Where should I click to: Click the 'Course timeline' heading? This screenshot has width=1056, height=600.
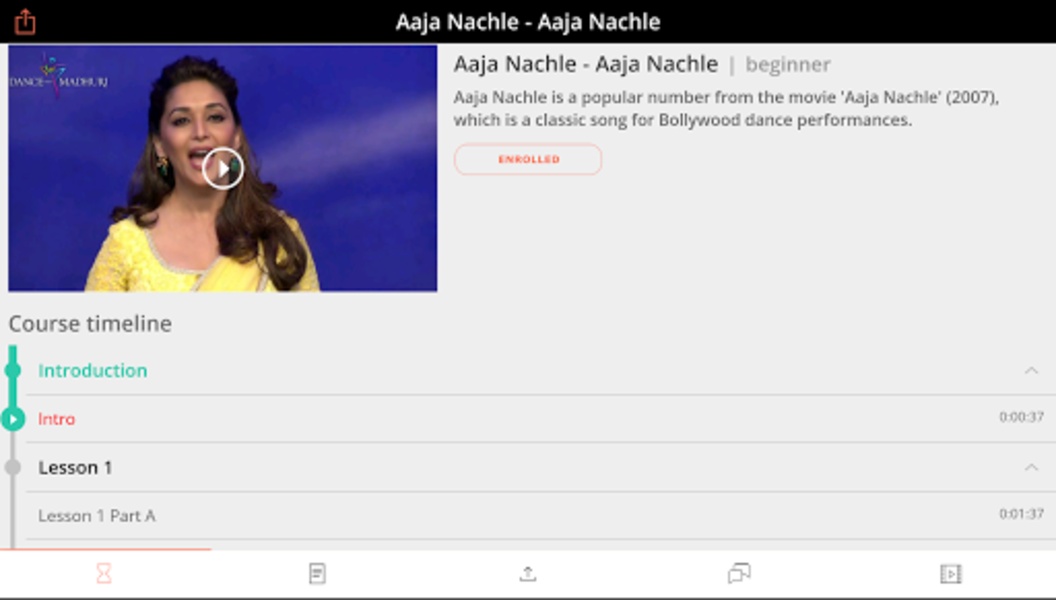coord(90,324)
